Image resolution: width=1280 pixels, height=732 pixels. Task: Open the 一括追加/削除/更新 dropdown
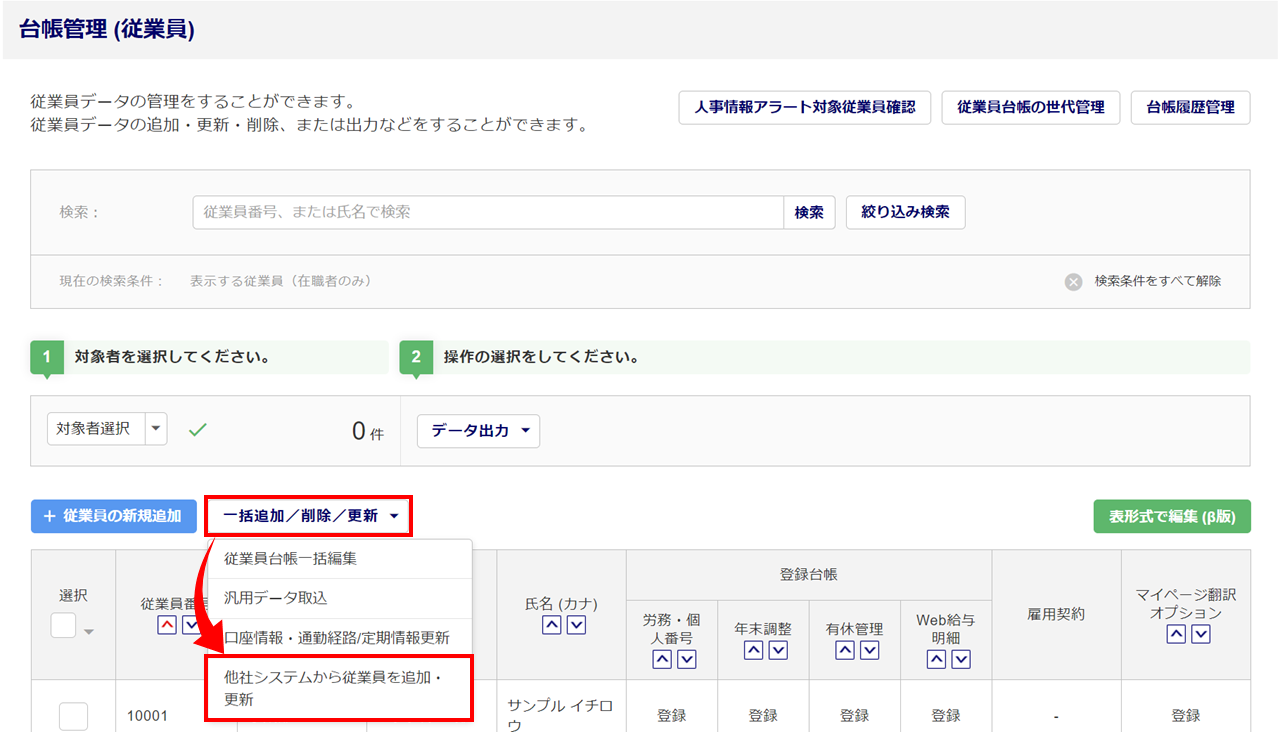[x=310, y=516]
